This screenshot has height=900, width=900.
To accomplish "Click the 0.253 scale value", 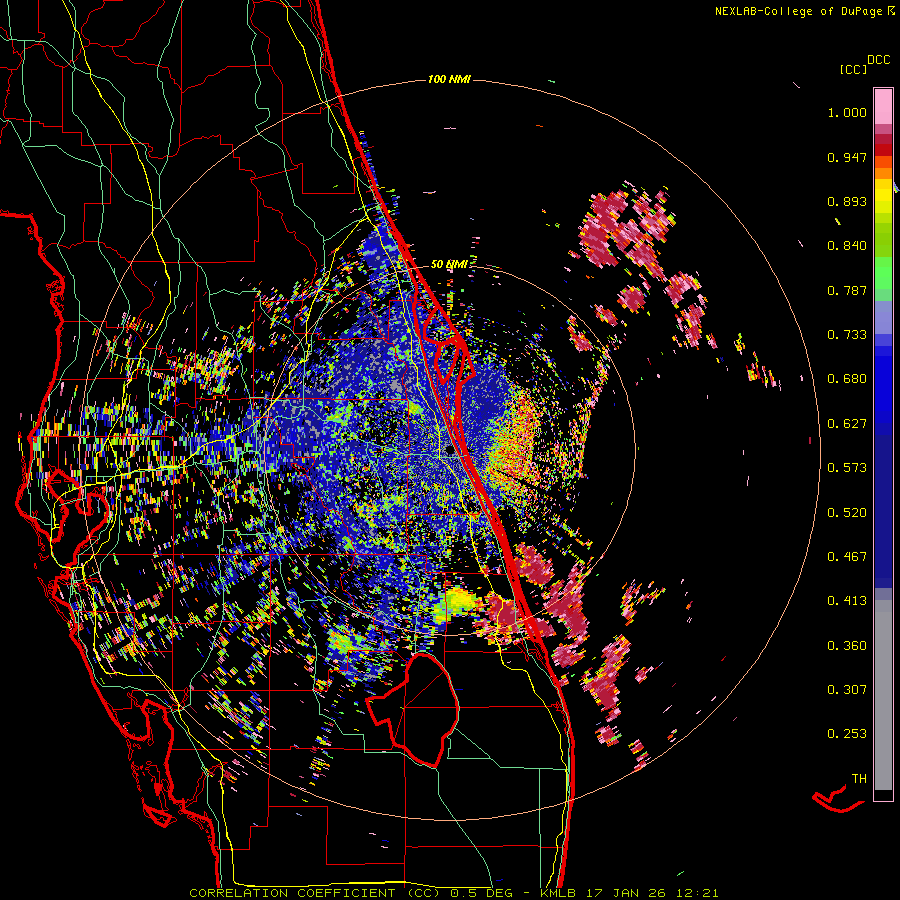I will [847, 734].
